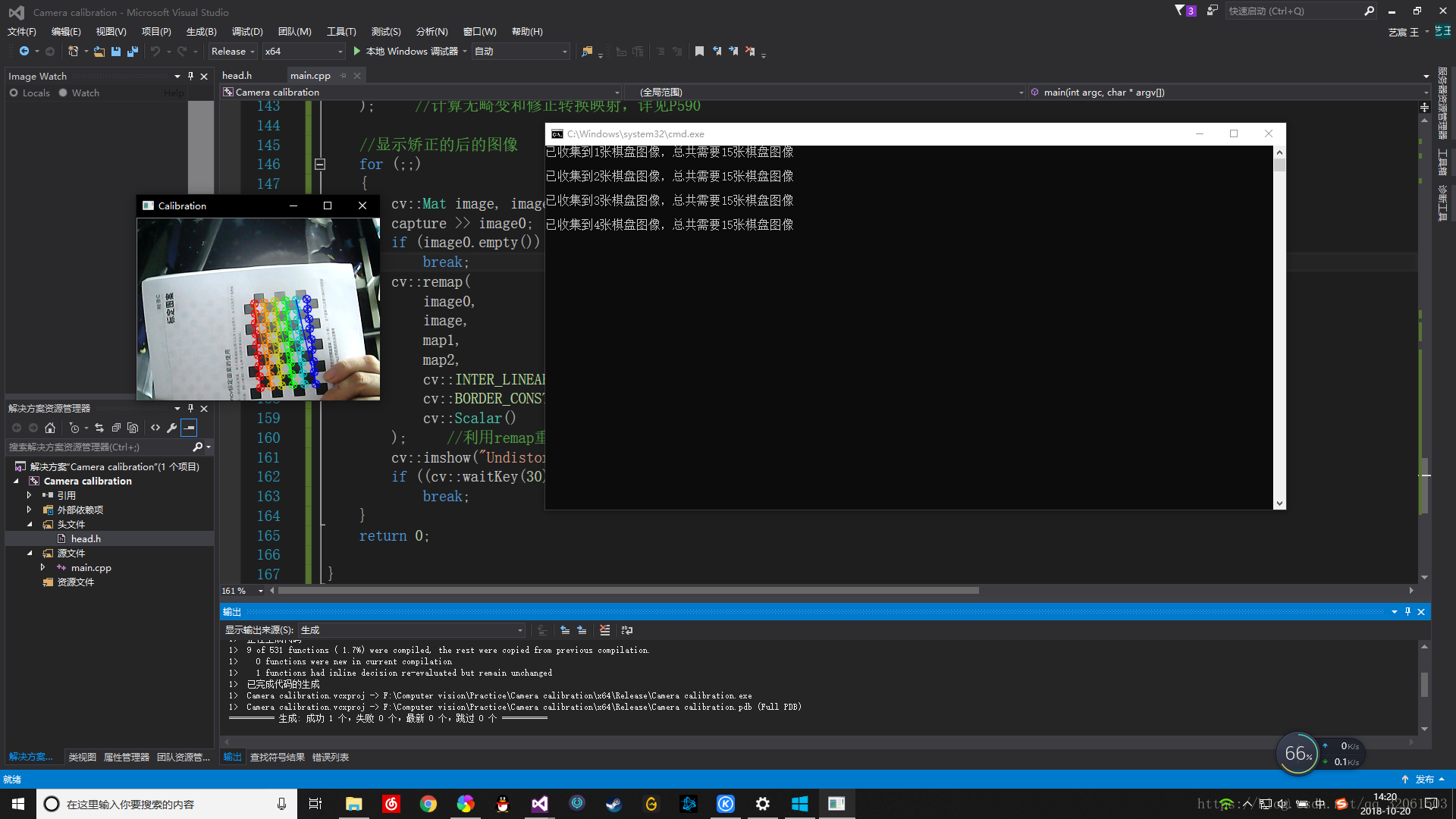This screenshot has width=1456, height=819.
Task: Open the Release configuration dropdown
Action: coord(233,52)
